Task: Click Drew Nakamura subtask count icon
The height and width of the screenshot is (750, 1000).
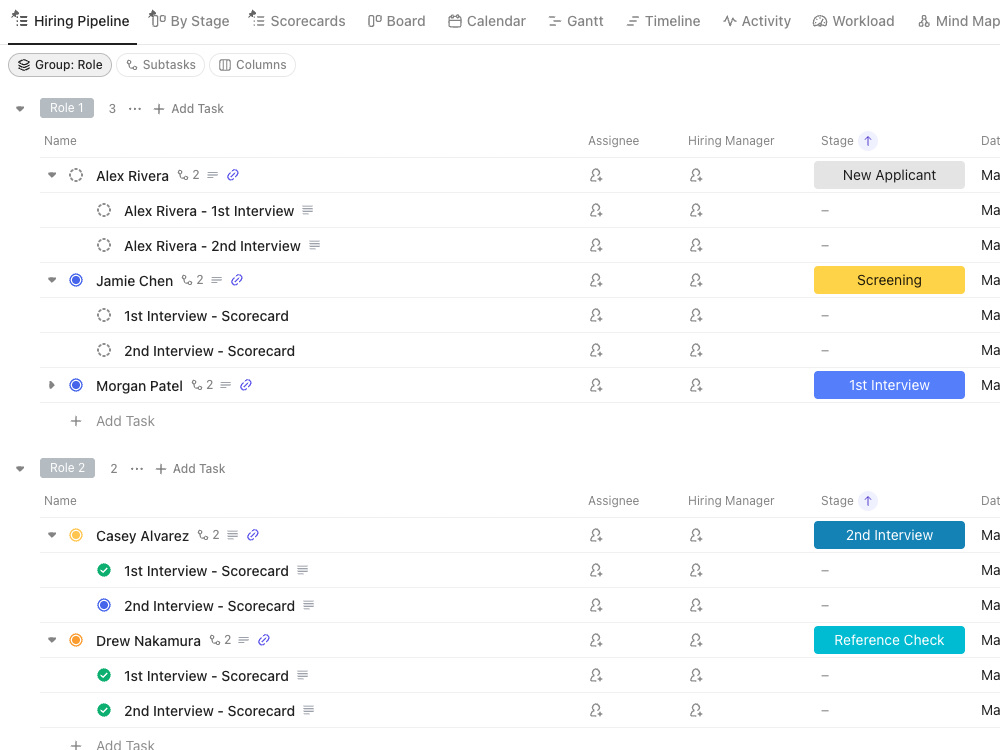Action: pos(220,640)
